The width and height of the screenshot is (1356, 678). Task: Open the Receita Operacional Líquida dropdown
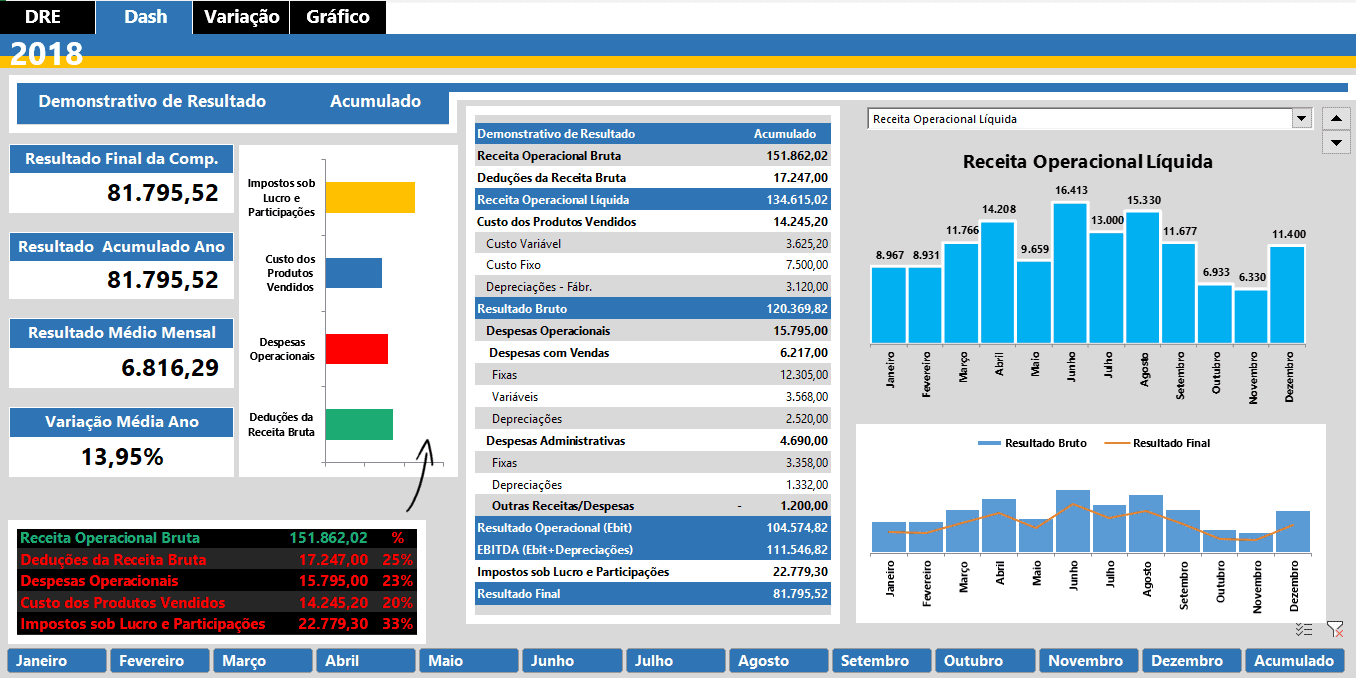(1303, 117)
